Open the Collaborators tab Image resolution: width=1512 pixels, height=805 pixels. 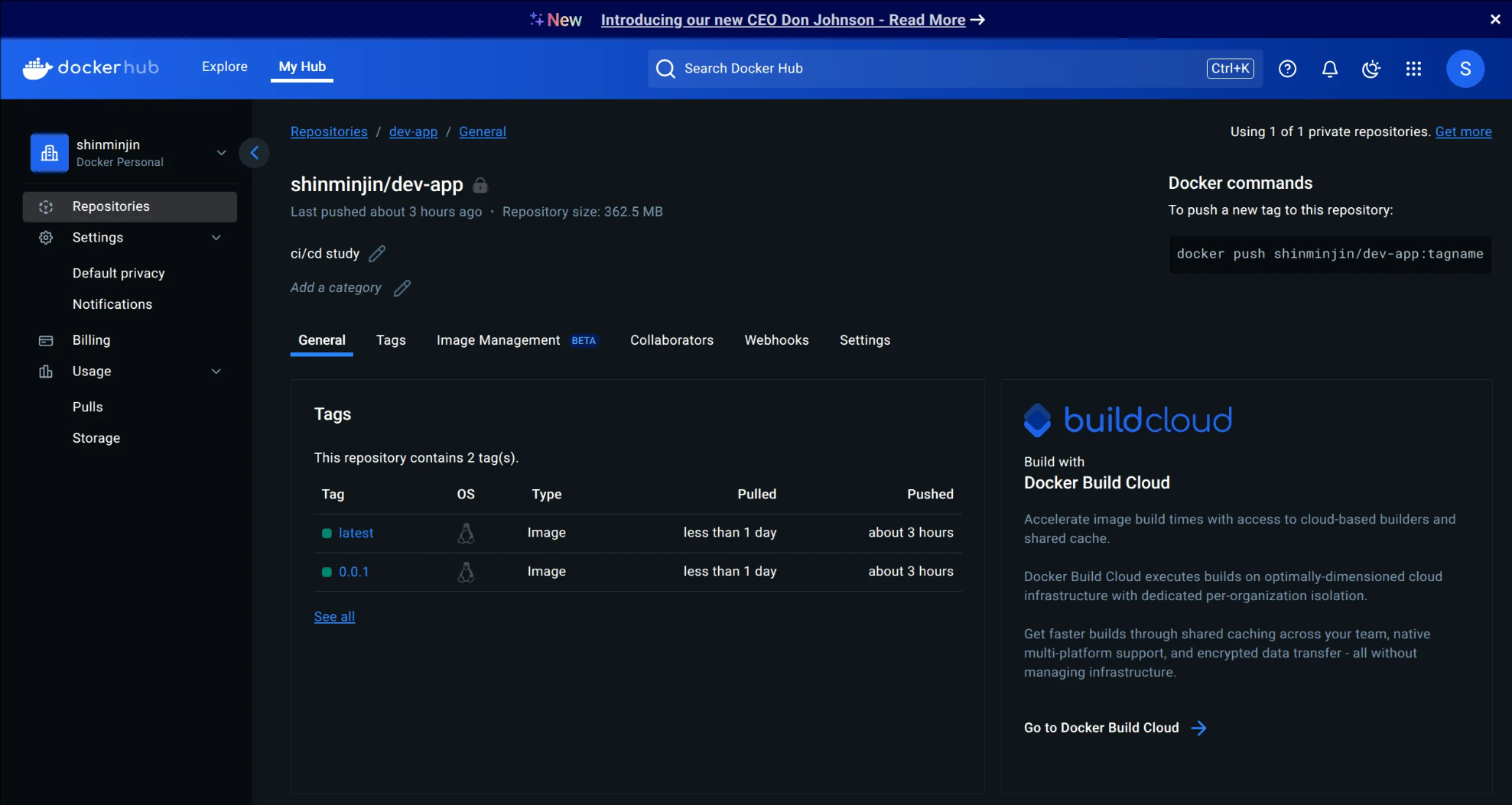coord(671,340)
